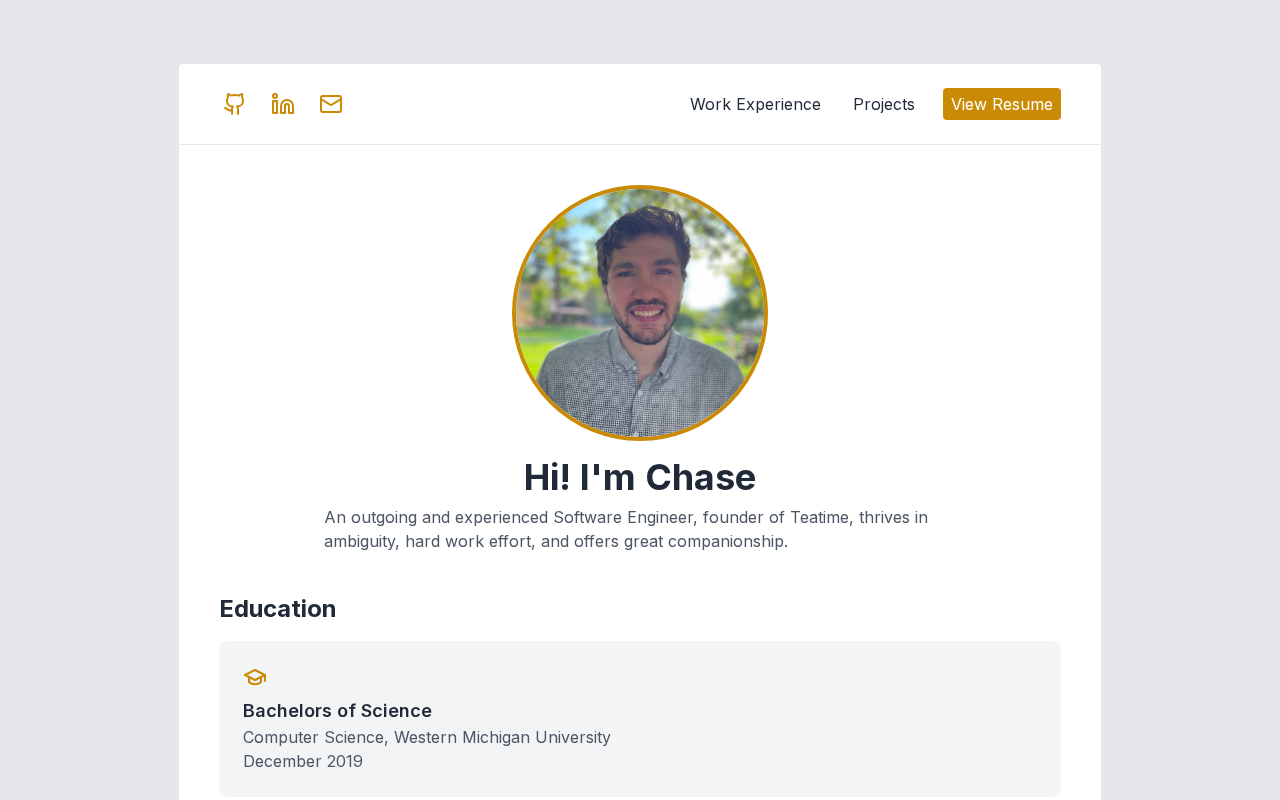Click "Western Michigan University" text
The height and width of the screenshot is (800, 1280).
(502, 737)
